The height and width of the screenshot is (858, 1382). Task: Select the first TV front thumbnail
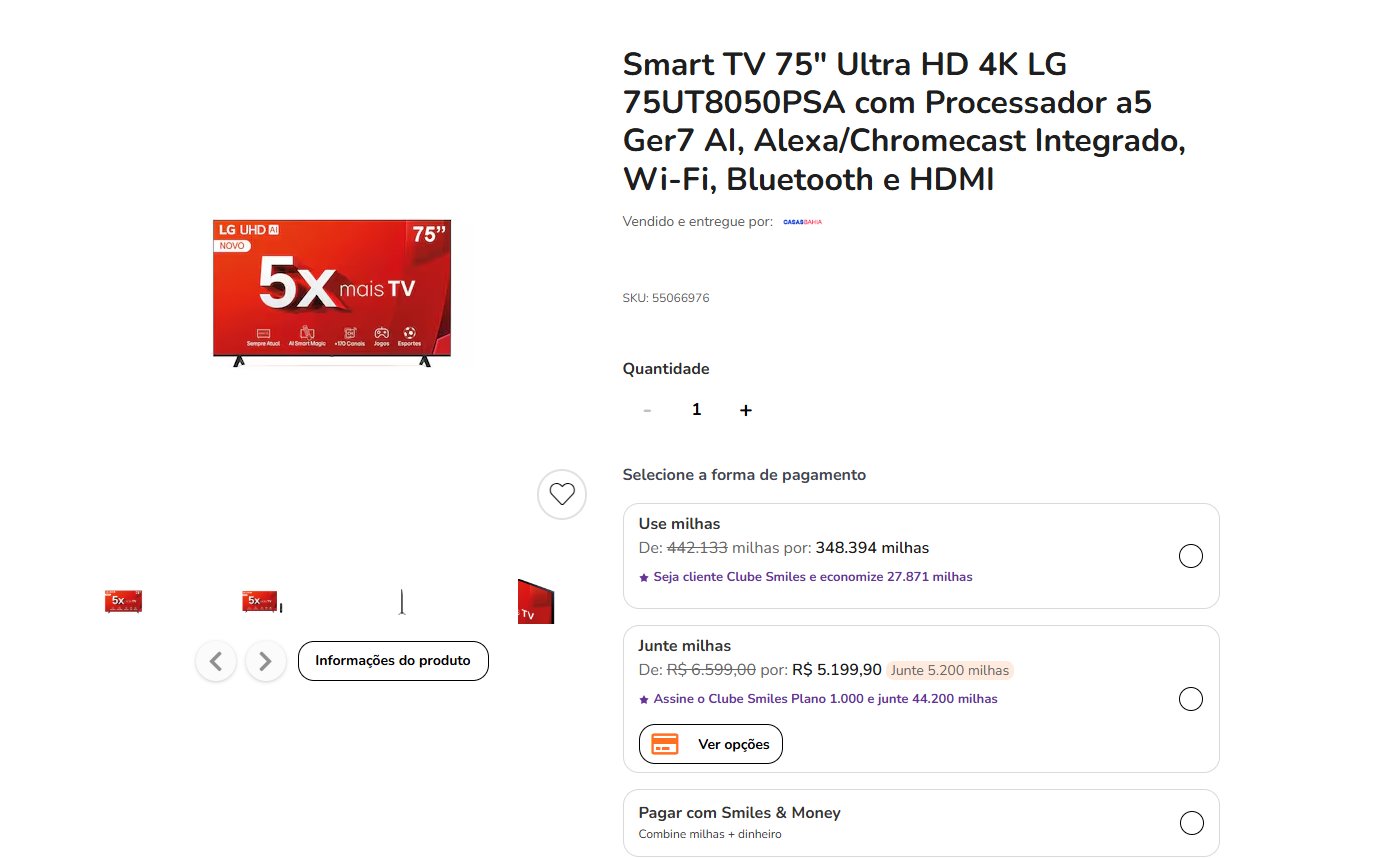[x=123, y=601]
